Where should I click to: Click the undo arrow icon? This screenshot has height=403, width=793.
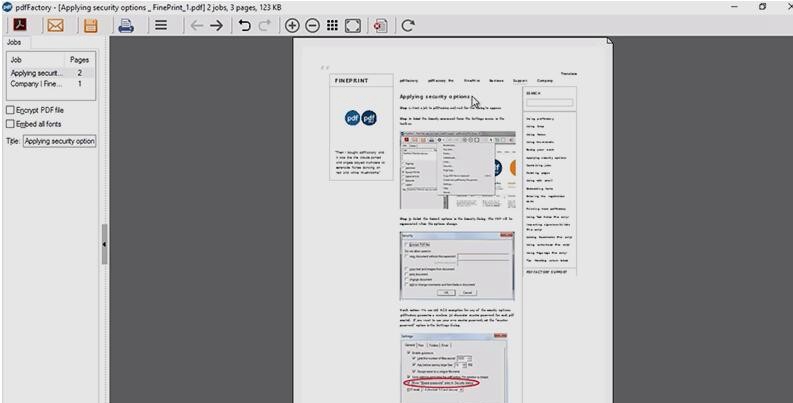pos(244,25)
